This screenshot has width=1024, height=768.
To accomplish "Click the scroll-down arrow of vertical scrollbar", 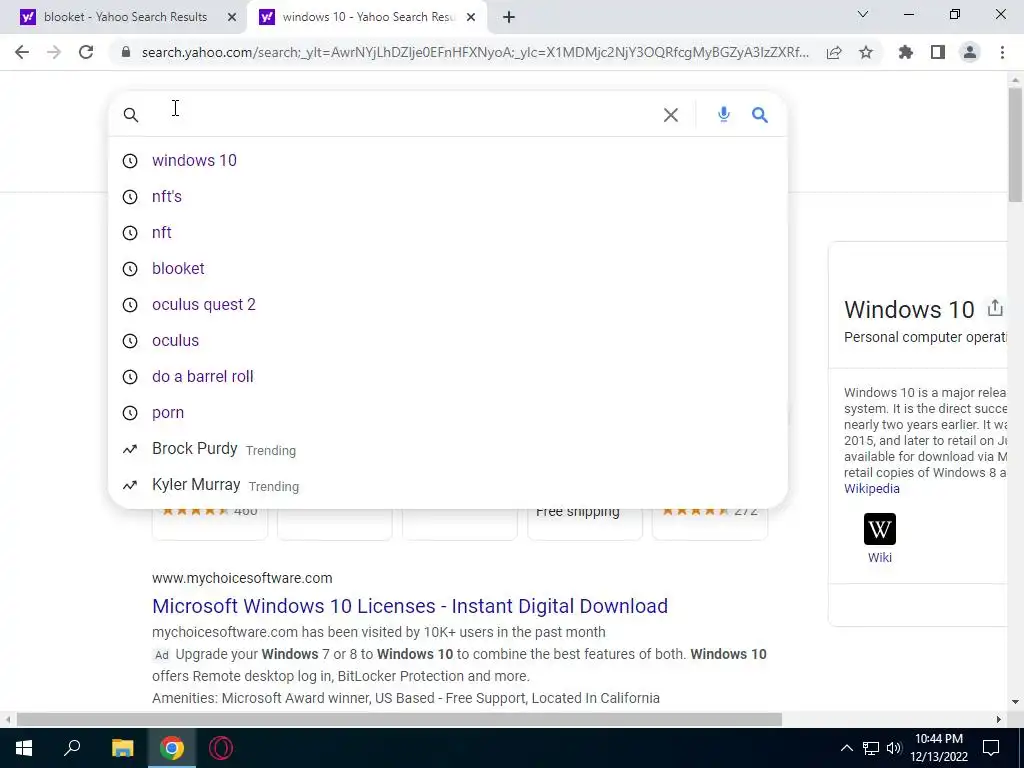I will tap(1015, 703).
